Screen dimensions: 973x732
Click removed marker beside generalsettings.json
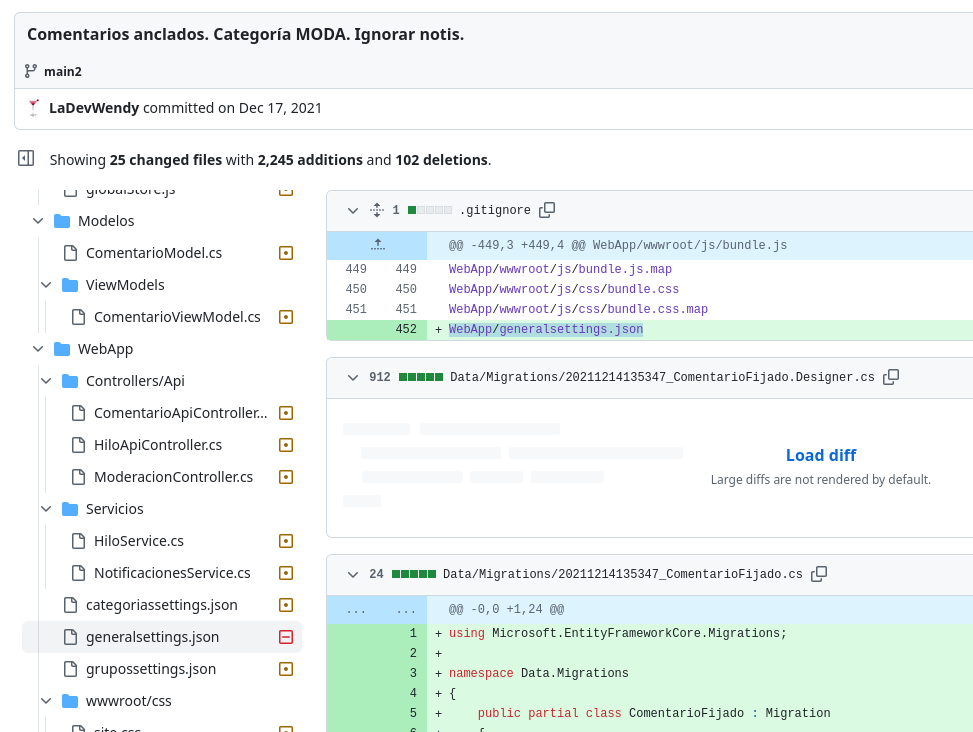coord(286,637)
